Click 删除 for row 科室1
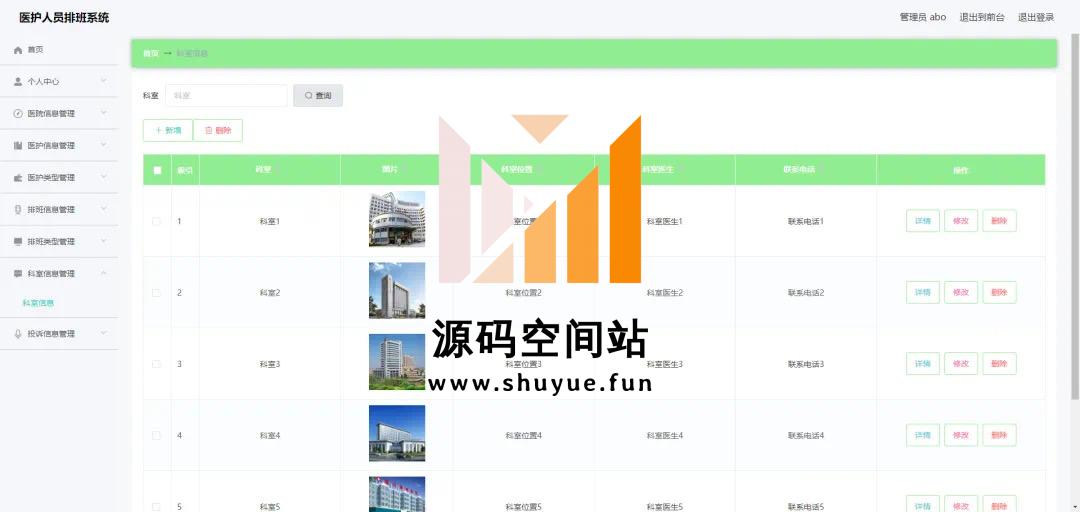Screen dimensions: 1080x512 [x=999, y=221]
